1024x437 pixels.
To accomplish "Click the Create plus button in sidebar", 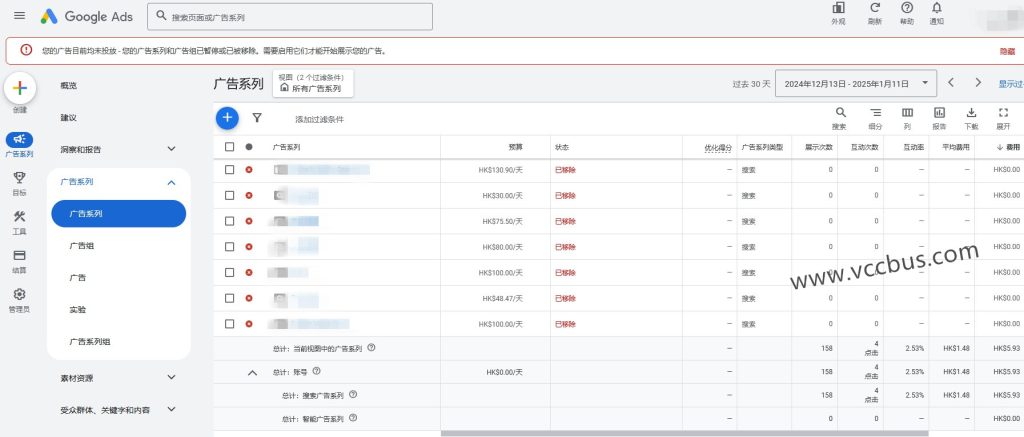I will point(19,88).
